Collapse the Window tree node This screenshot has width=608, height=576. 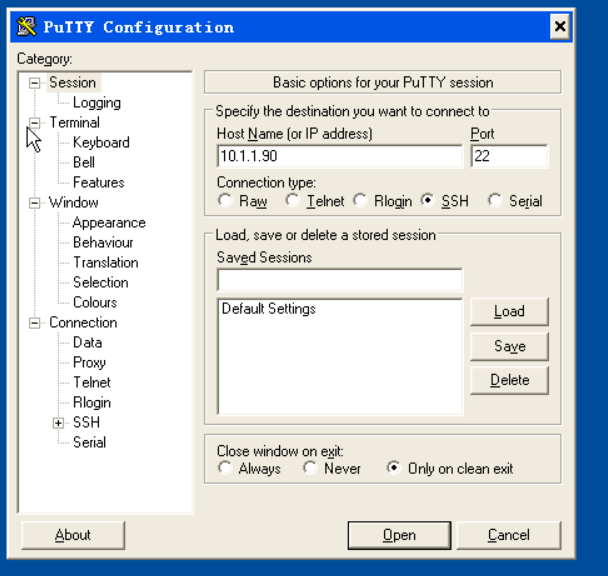[x=35, y=203]
